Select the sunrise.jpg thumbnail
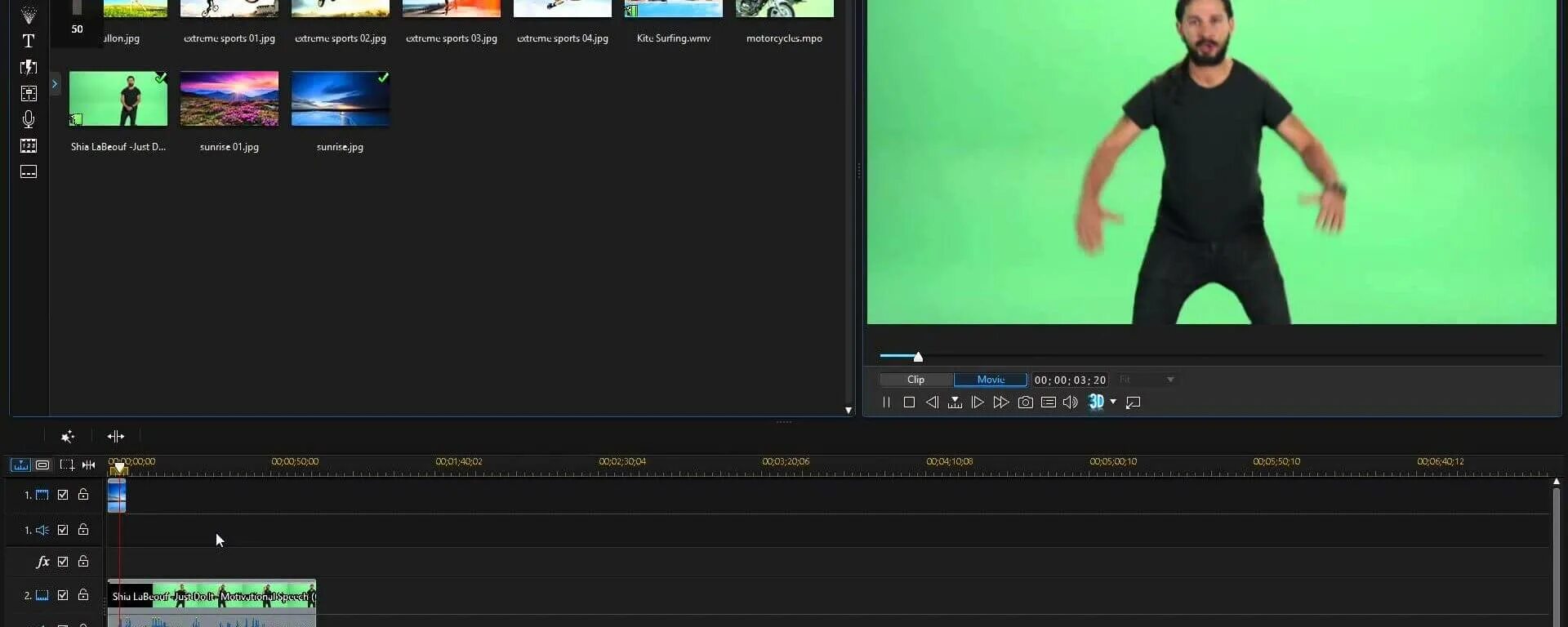 click(x=341, y=99)
